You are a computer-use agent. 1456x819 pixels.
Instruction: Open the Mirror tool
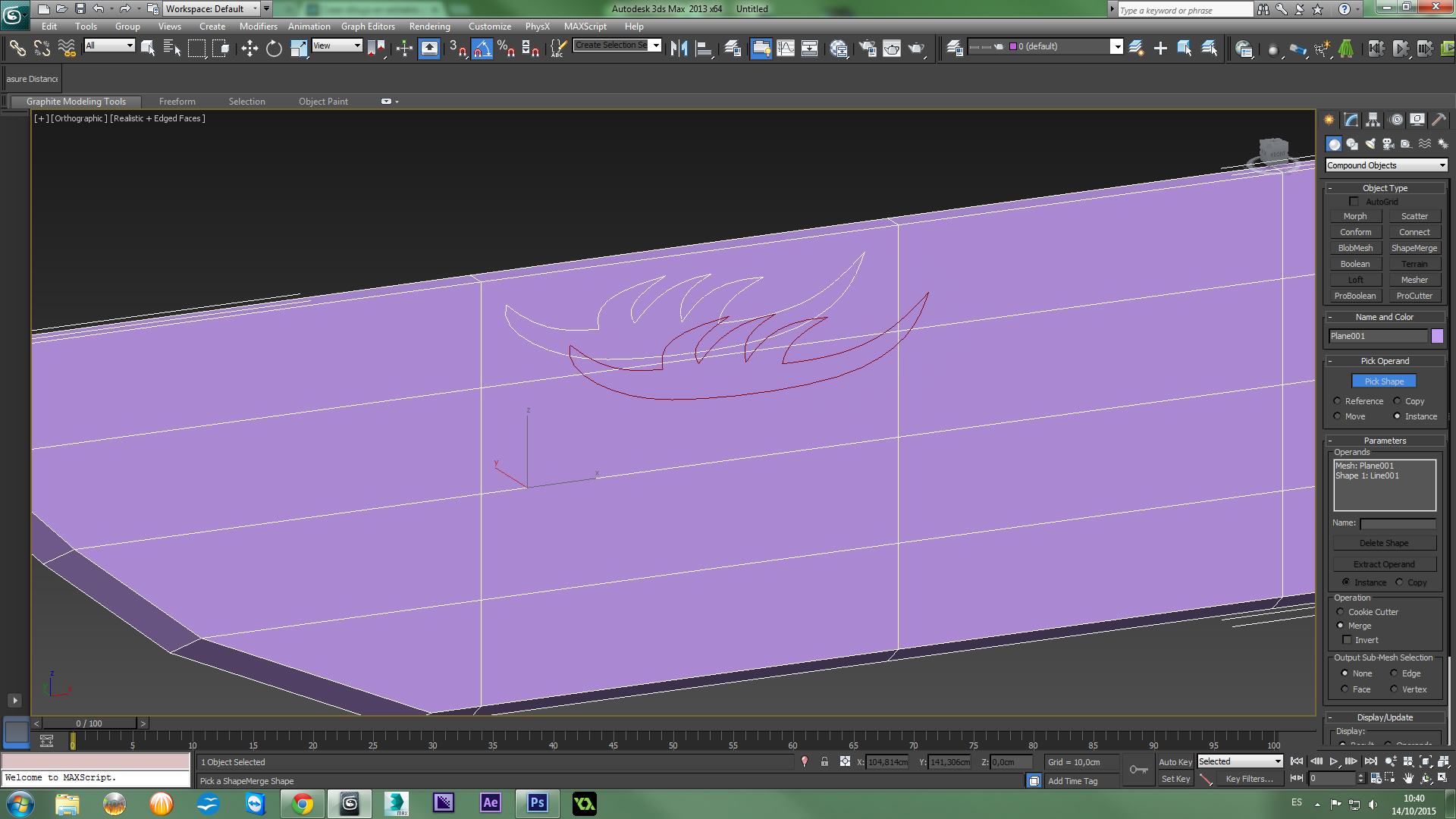(679, 49)
